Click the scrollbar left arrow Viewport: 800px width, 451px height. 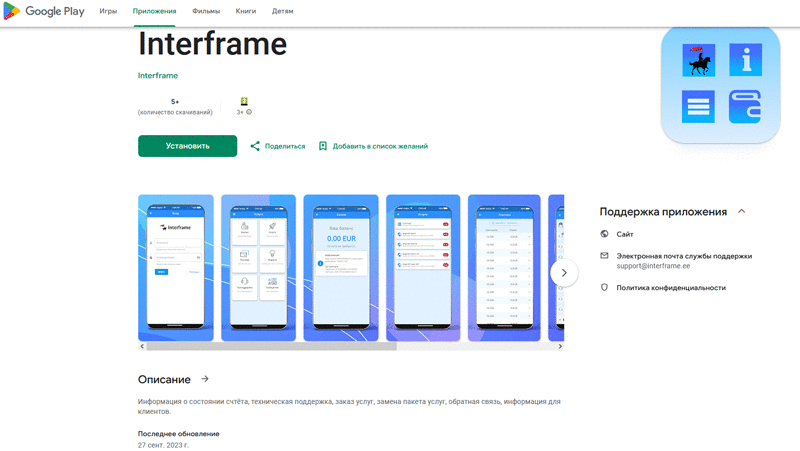click(142, 346)
